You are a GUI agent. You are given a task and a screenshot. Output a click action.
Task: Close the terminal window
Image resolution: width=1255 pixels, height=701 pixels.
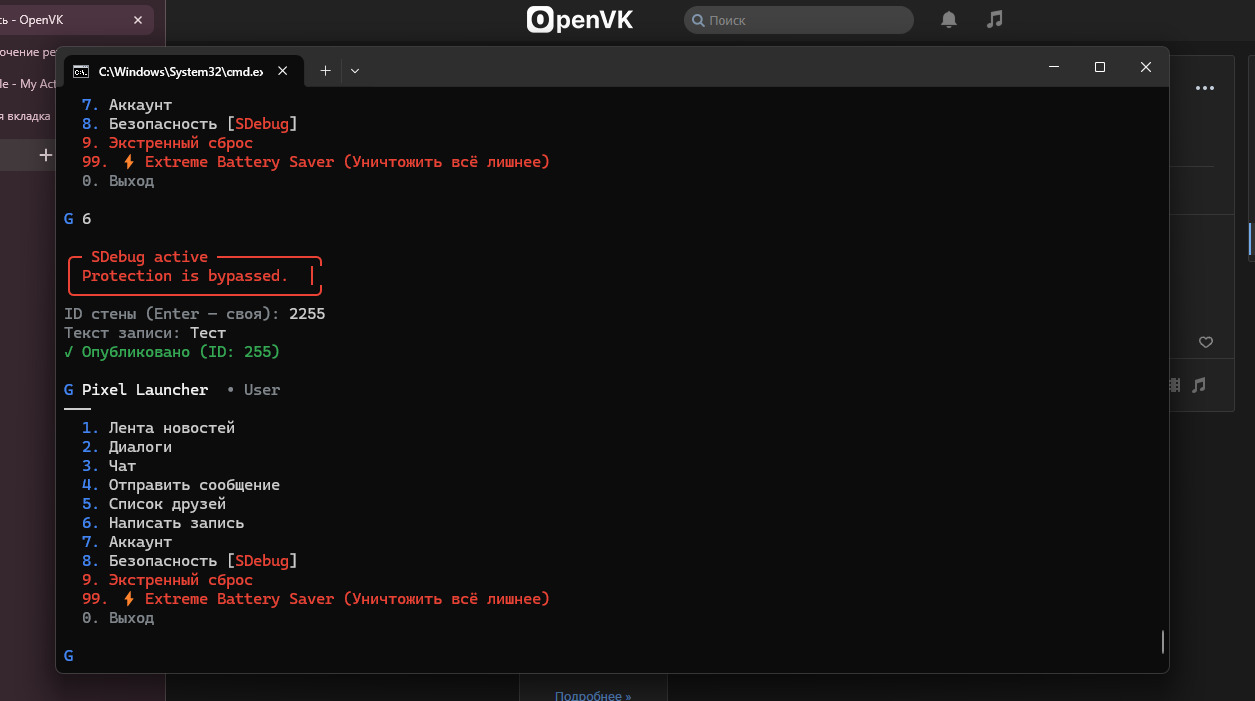1146,67
